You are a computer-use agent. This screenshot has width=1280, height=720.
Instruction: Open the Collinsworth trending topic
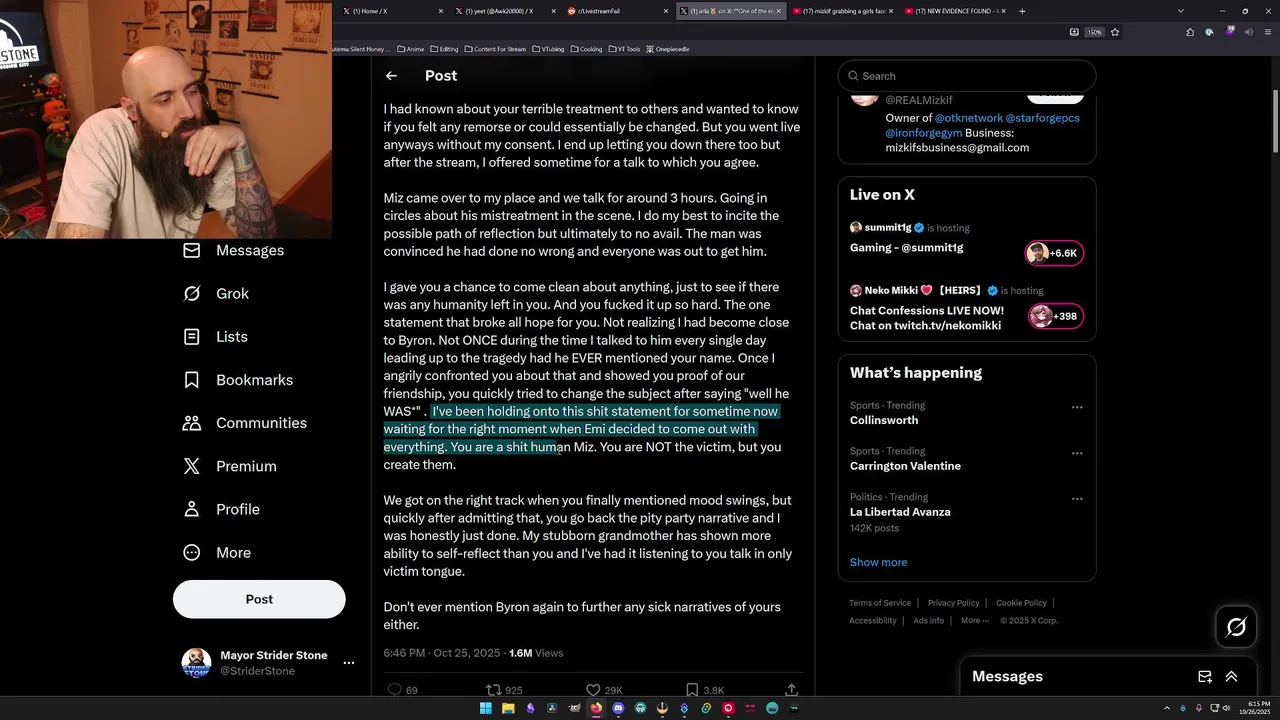(x=884, y=421)
